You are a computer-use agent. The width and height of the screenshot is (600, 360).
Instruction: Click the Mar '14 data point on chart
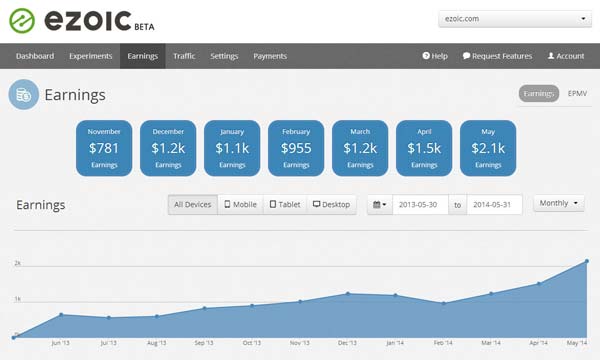point(491,294)
